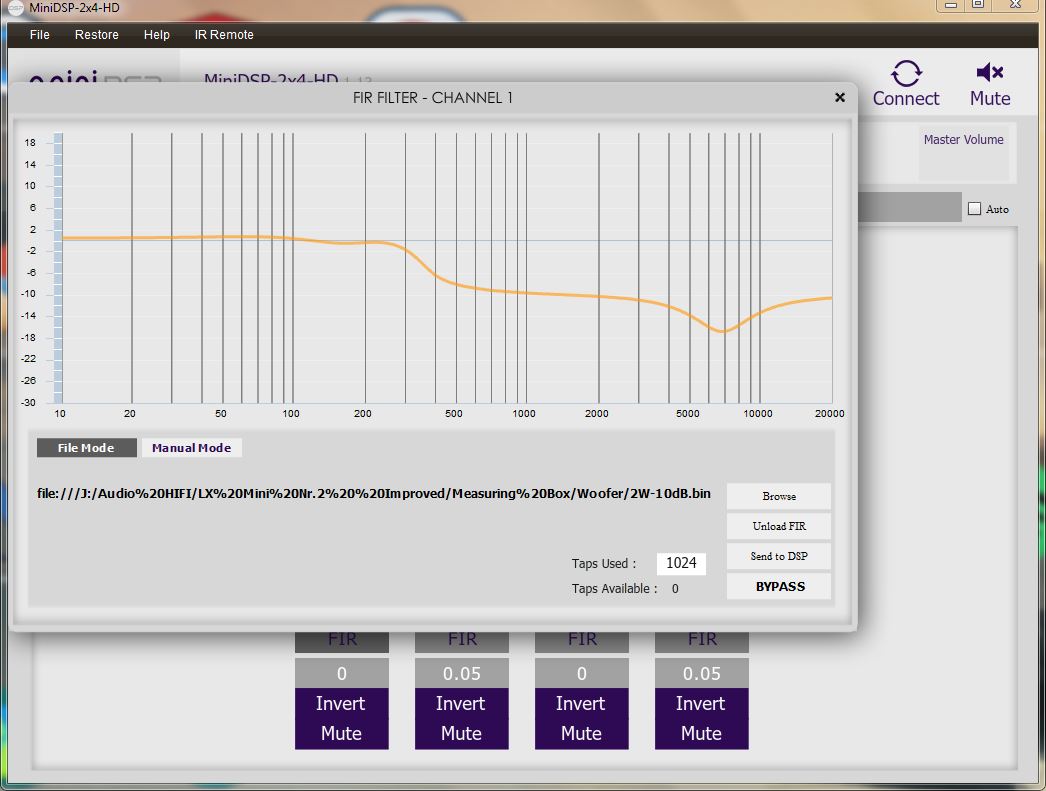Click the Connect sync icon
Image resolution: width=1046 pixels, height=791 pixels.
click(906, 73)
